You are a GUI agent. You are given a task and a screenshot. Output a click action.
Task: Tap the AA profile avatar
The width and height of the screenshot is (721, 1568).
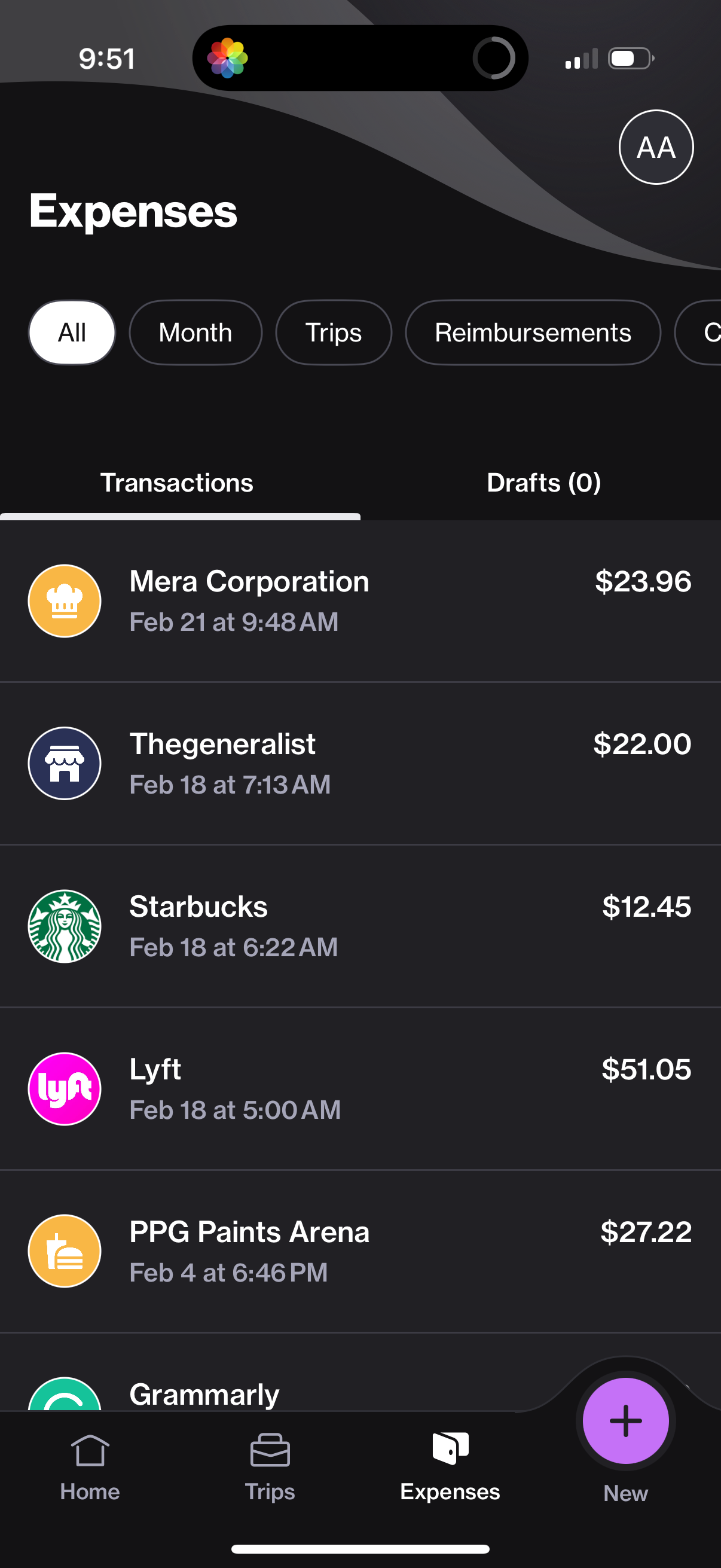[656, 147]
